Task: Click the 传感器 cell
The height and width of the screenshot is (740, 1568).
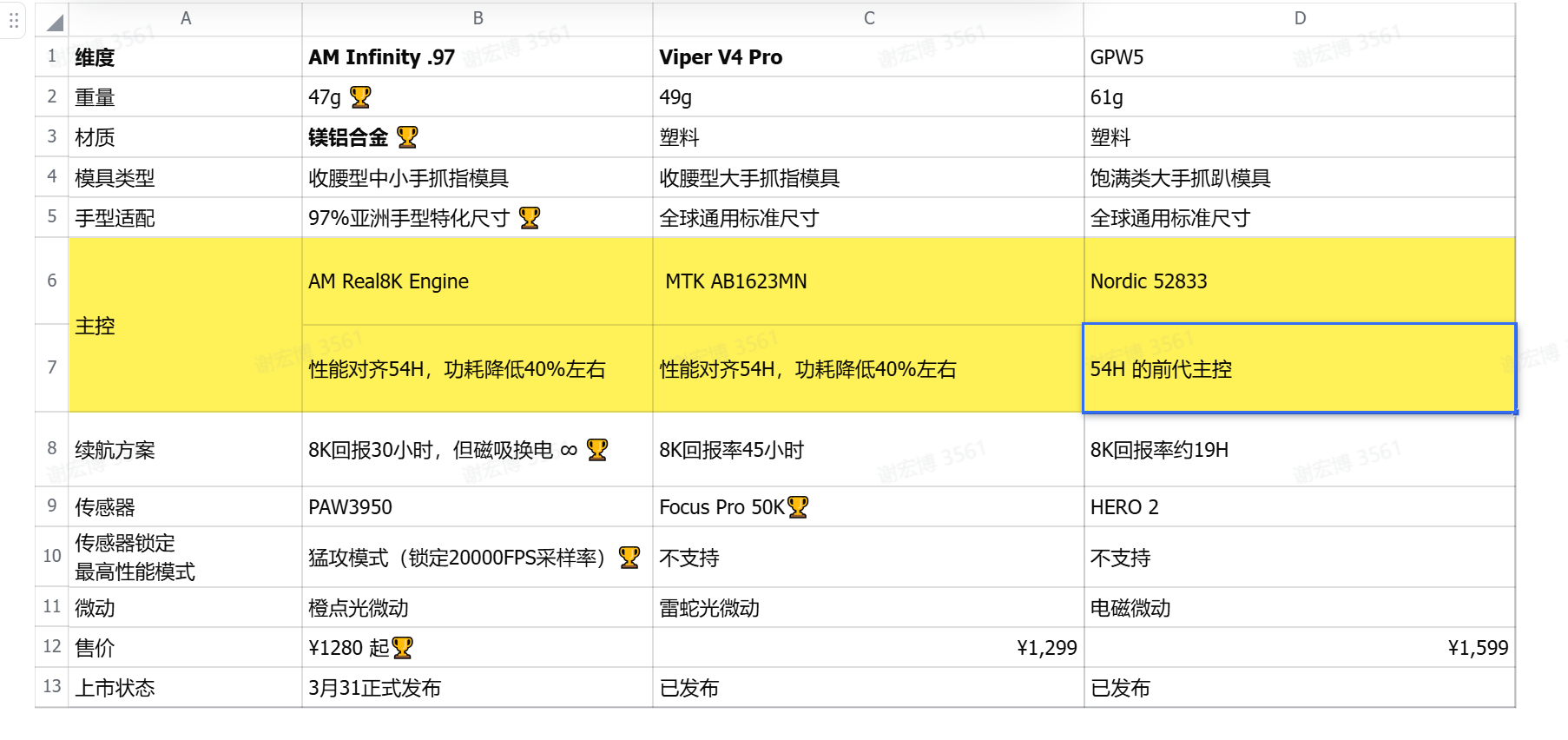Action: [x=186, y=507]
